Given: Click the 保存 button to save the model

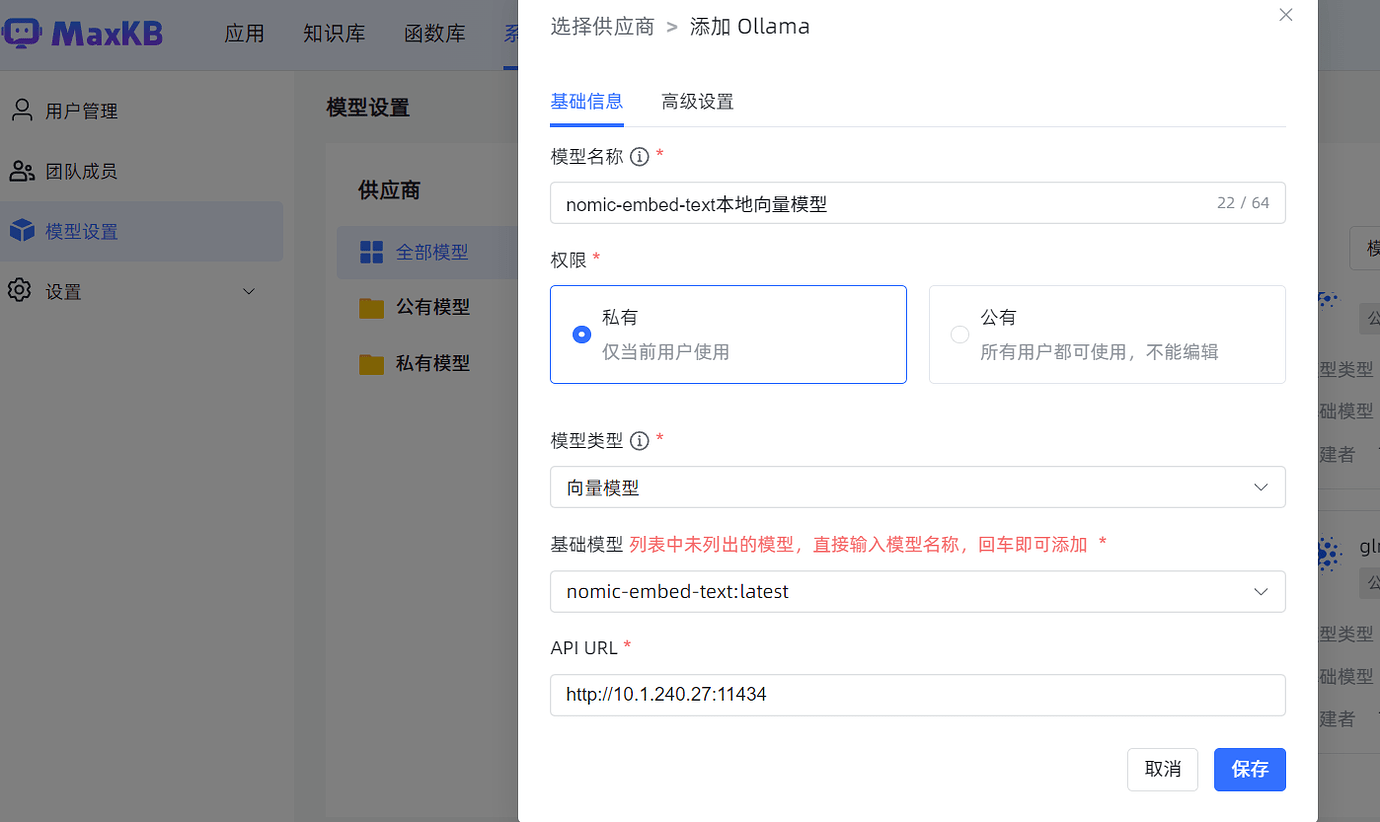Looking at the screenshot, I should coord(1249,769).
